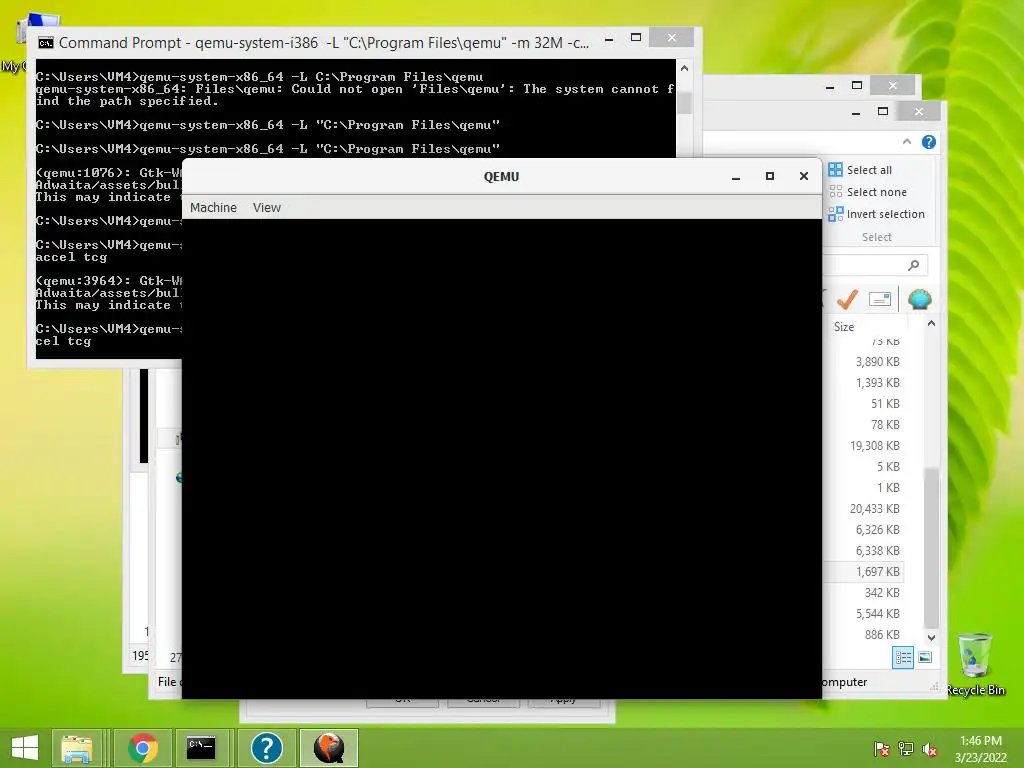The image size is (1024, 768).
Task: Open Explorer help with the blue question mark
Action: 929,142
